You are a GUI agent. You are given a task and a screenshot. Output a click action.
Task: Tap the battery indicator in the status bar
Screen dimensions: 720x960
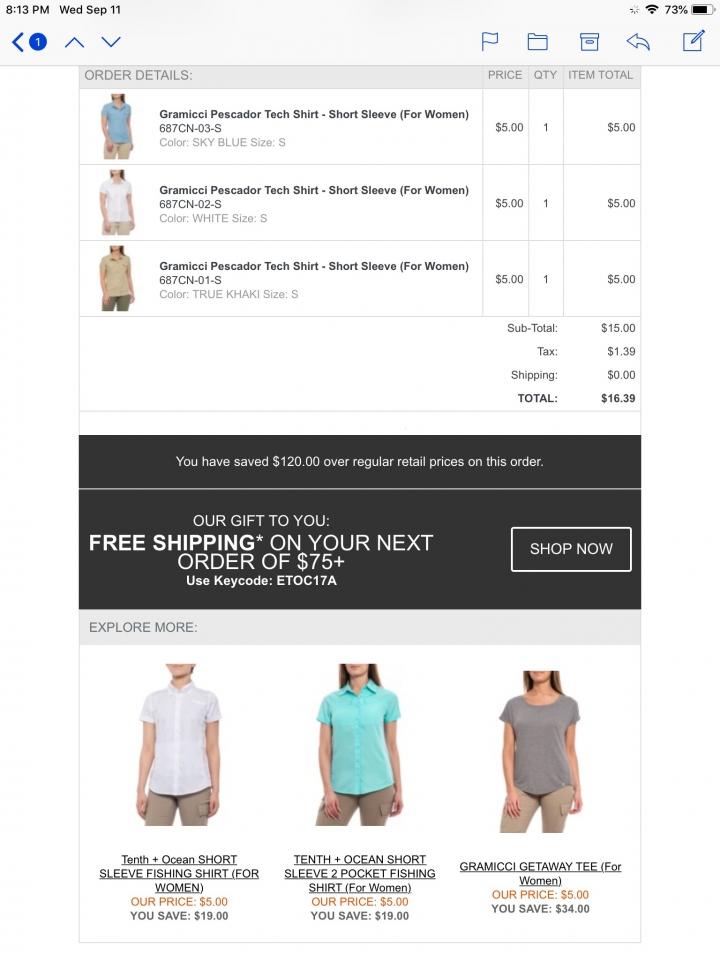[703, 10]
